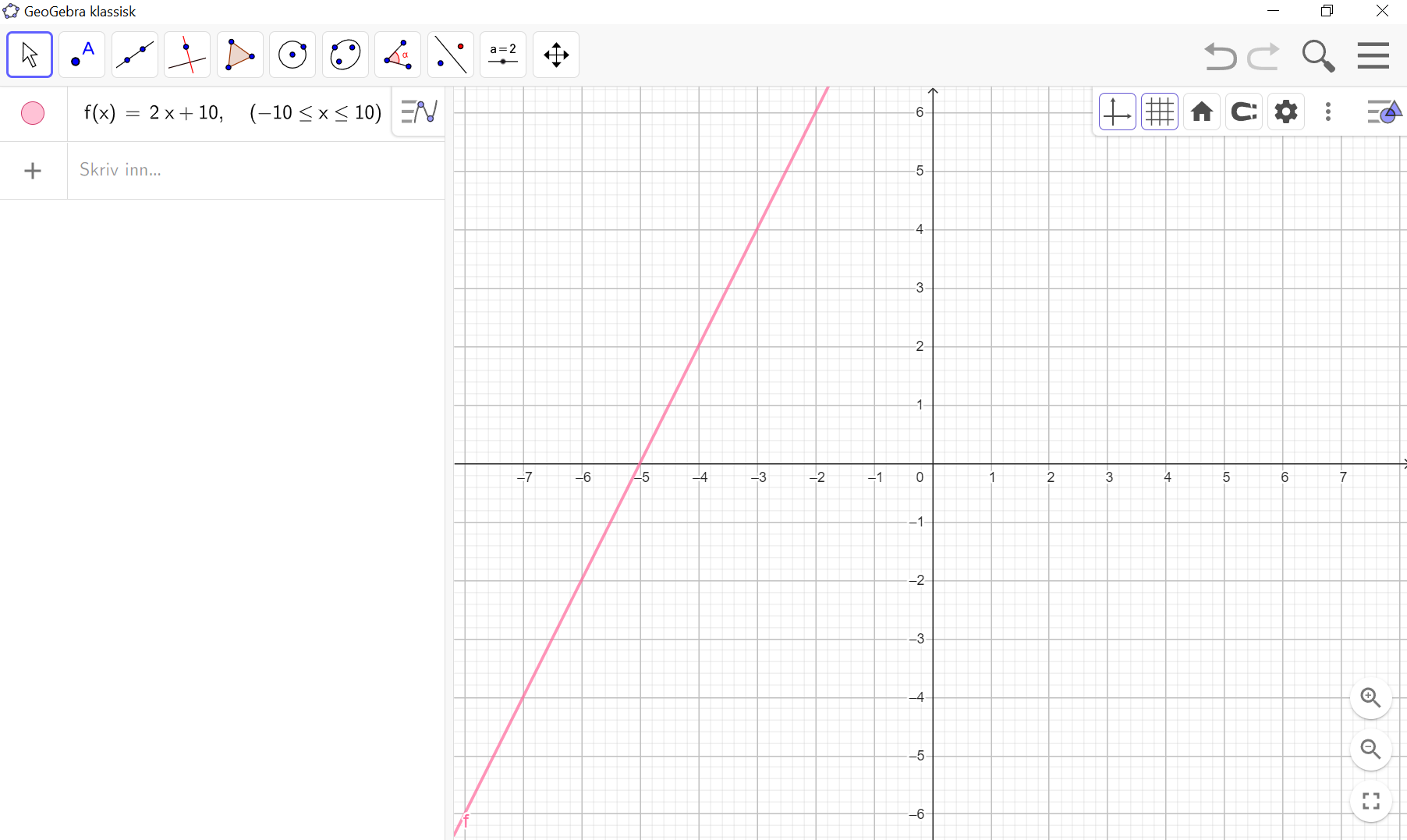Click the Undo arrow
1407x840 pixels.
[1220, 56]
